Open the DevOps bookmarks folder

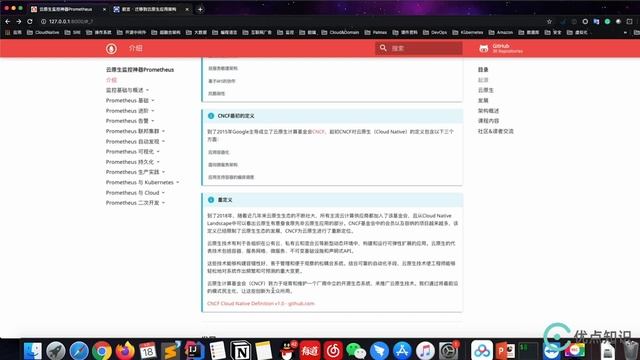click(x=435, y=32)
